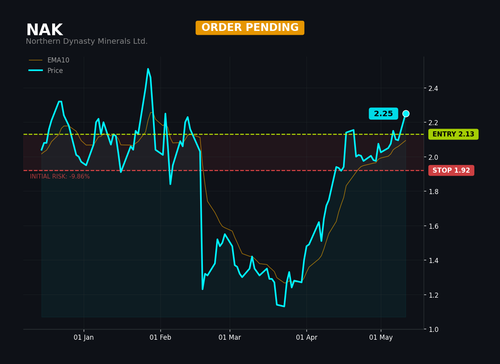Click the EMA10 legend entry

49,60
